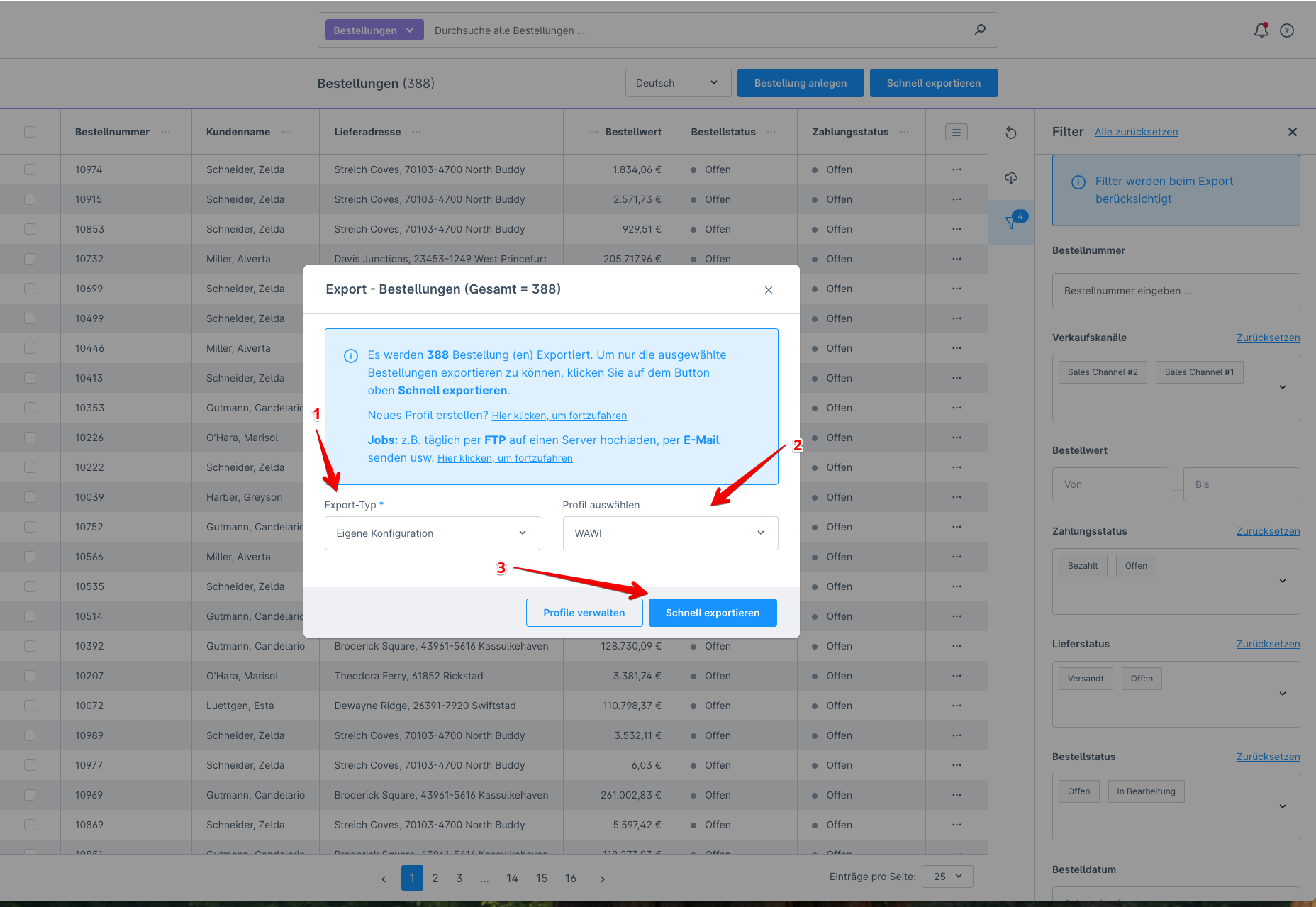Open the Profil auswählen dropdown
Viewport: 1316px width, 907px height.
tap(670, 533)
